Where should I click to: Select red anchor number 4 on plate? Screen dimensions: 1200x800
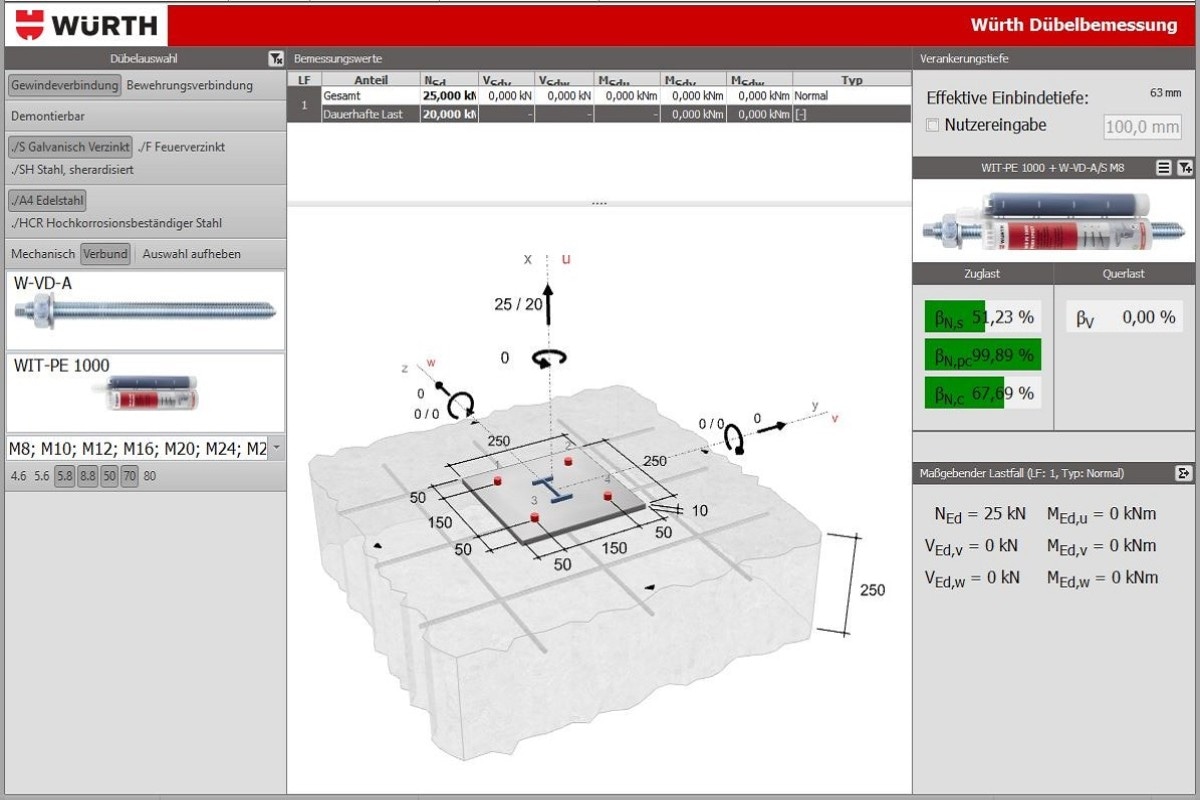(607, 494)
